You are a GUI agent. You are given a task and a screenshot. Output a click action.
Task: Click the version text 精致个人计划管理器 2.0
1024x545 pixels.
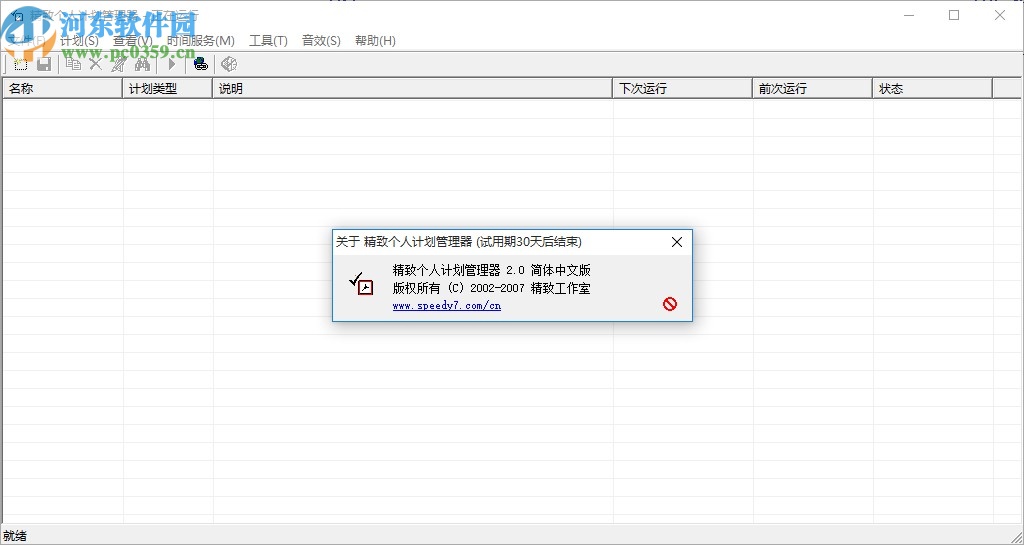coord(458,270)
